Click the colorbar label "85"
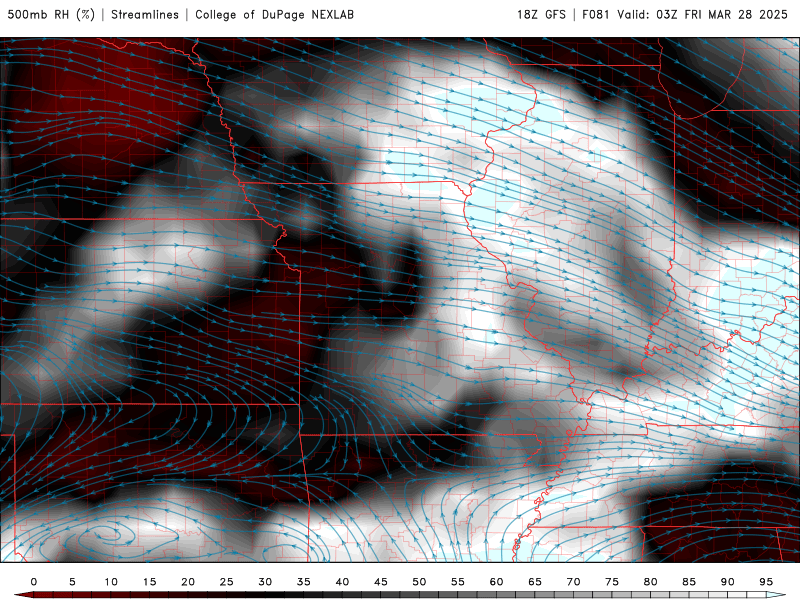The width and height of the screenshot is (800, 600). [x=689, y=582]
